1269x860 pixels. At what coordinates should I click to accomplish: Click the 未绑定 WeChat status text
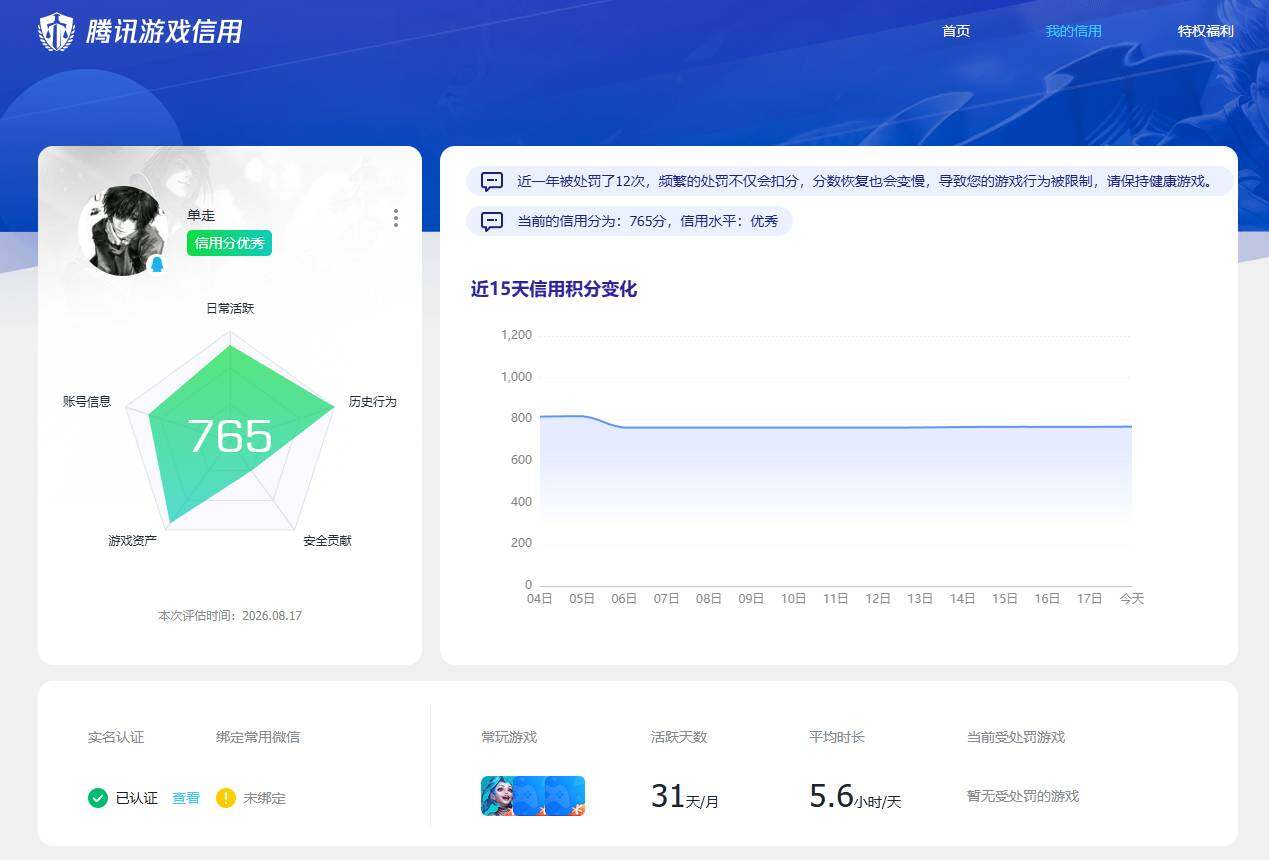tap(265, 798)
